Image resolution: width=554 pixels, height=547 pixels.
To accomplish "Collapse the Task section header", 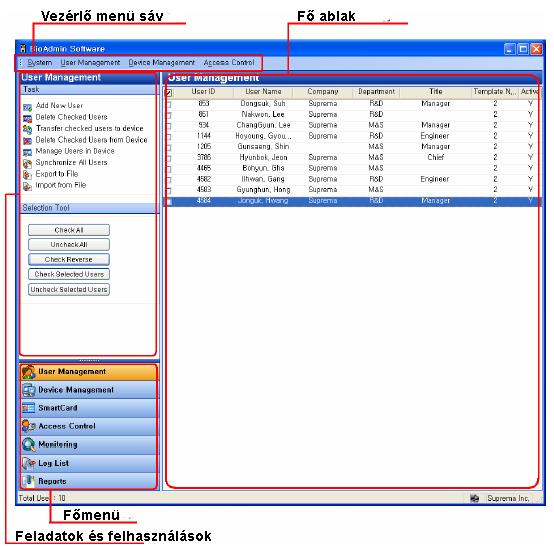I will coord(88,90).
